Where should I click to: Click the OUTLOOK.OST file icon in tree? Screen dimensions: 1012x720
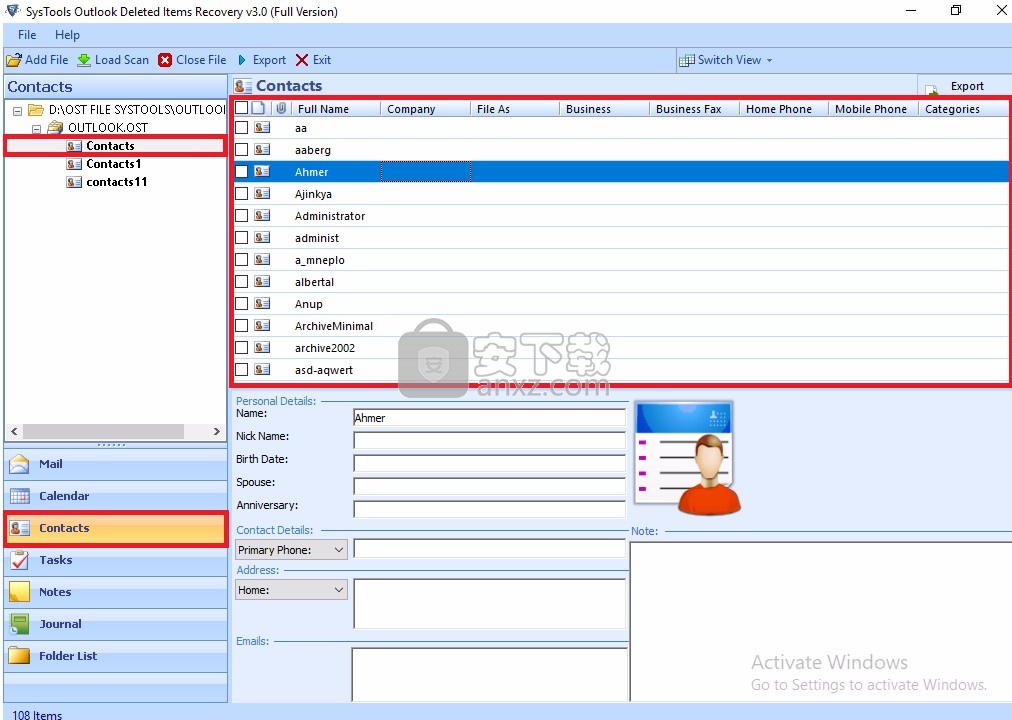click(56, 127)
